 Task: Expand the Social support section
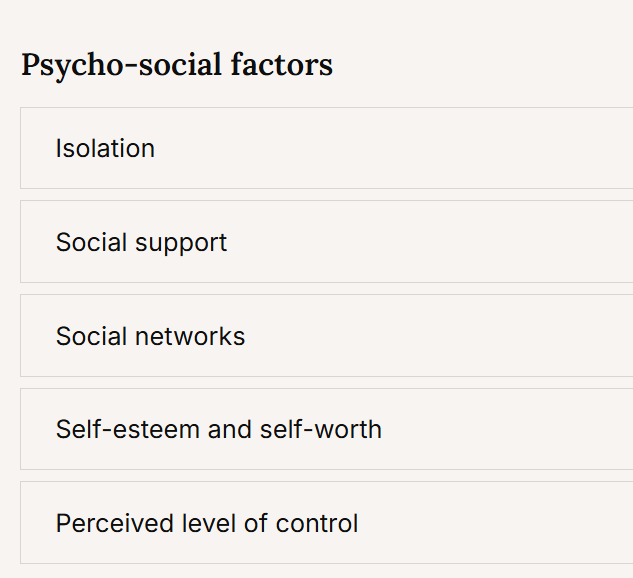[327, 241]
